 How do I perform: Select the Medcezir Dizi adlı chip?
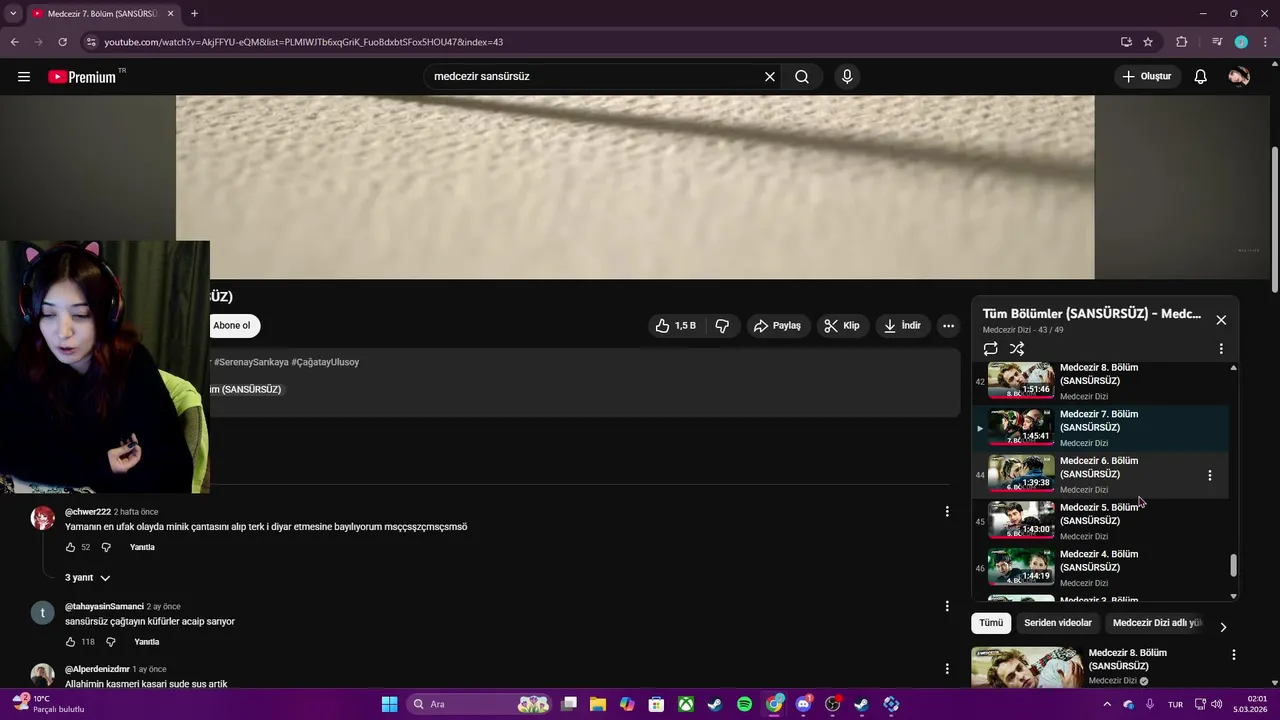click(1157, 623)
